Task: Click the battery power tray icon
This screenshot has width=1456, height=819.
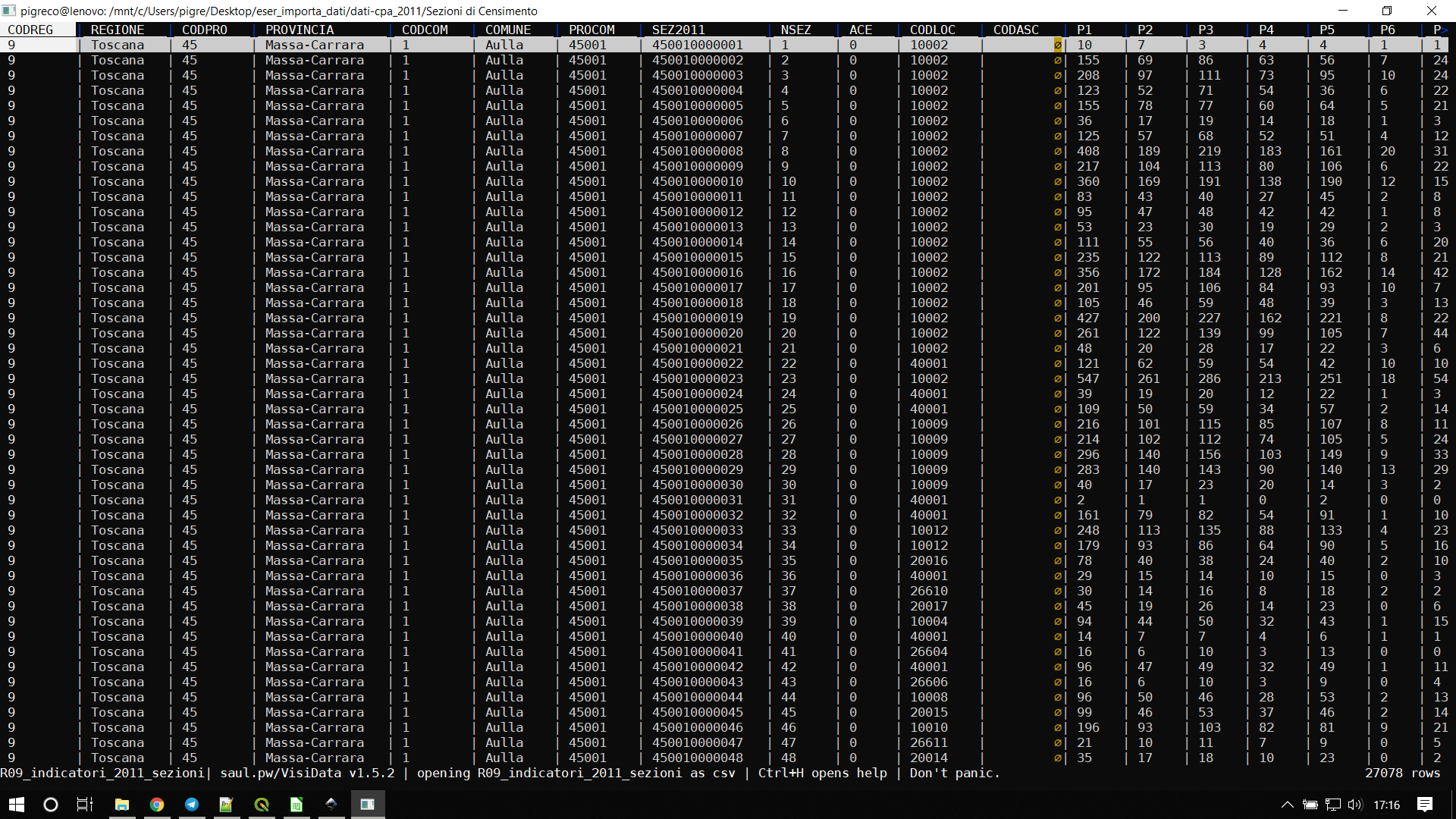Action: point(1310,805)
